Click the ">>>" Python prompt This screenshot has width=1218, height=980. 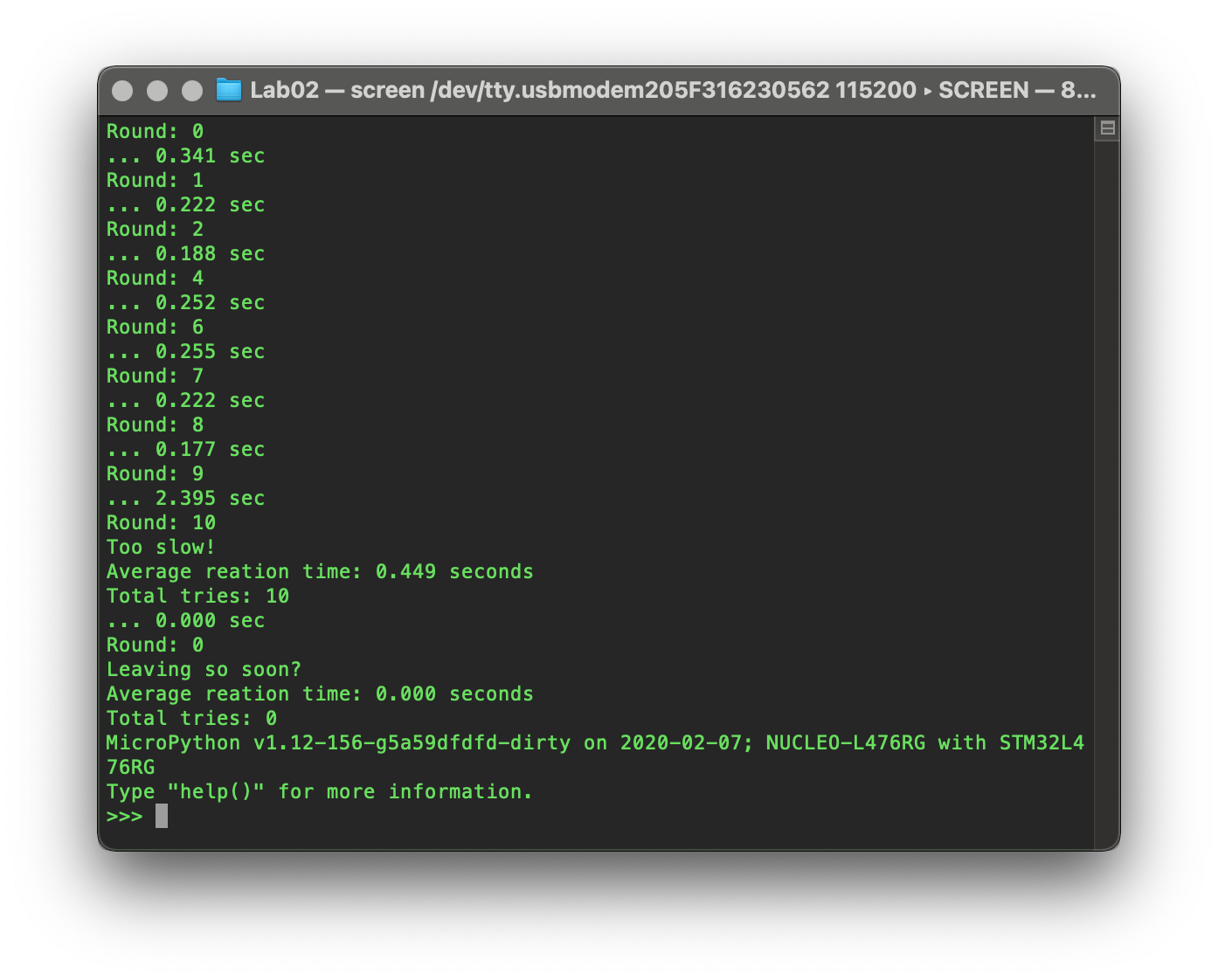pyautogui.click(x=124, y=816)
